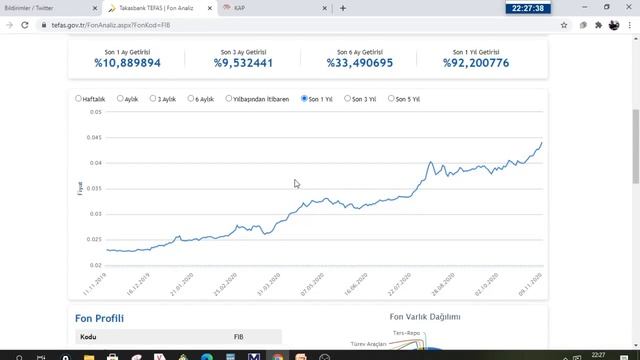The image size is (640, 360).
Task: Click the FIB fund code value
Action: click(239, 337)
